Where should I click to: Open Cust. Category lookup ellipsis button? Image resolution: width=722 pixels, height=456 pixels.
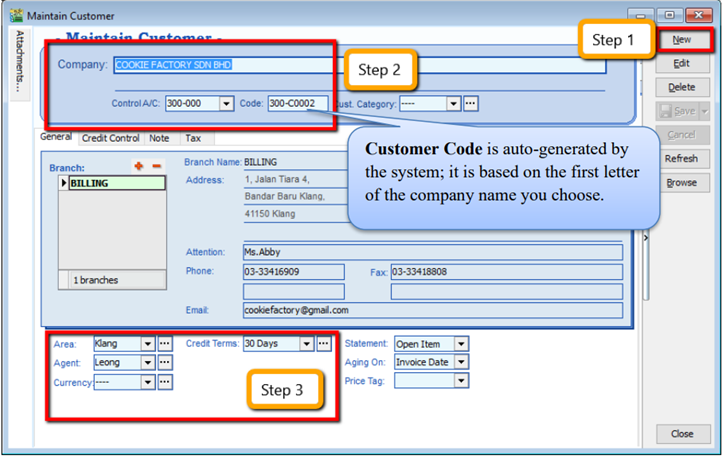click(x=470, y=103)
